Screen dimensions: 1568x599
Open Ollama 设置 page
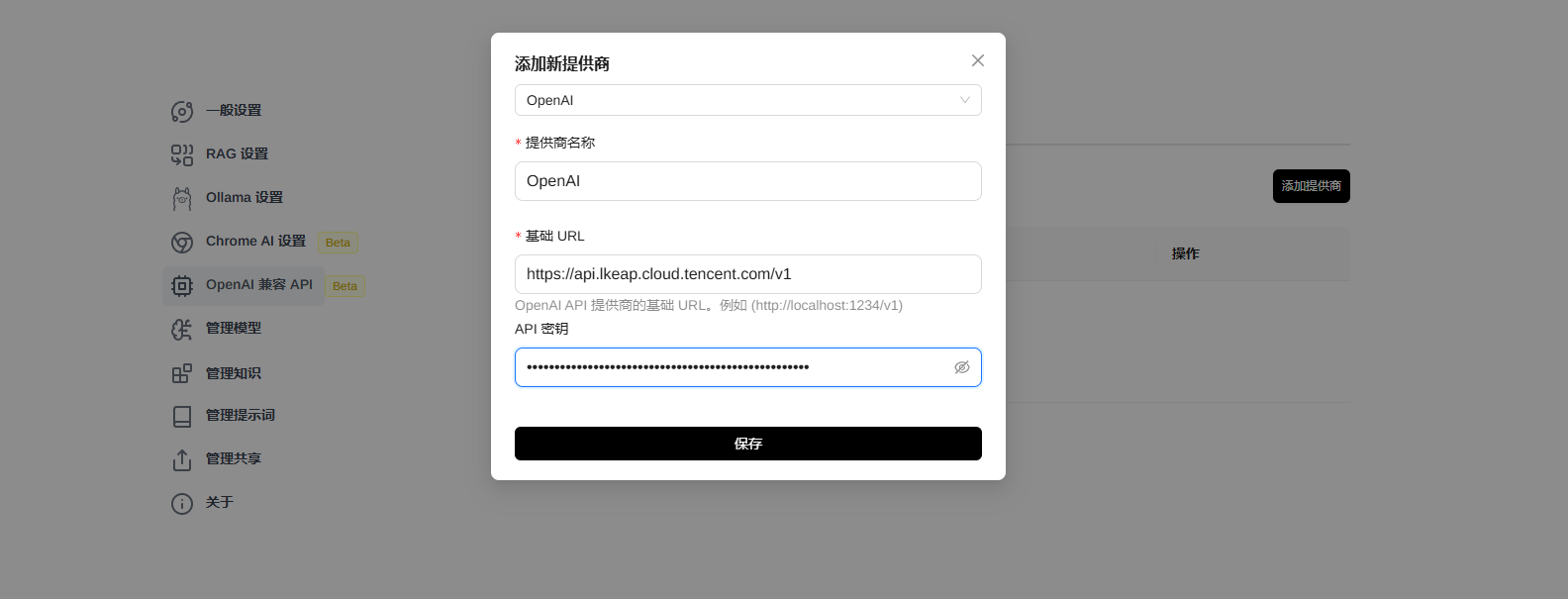pos(245,197)
